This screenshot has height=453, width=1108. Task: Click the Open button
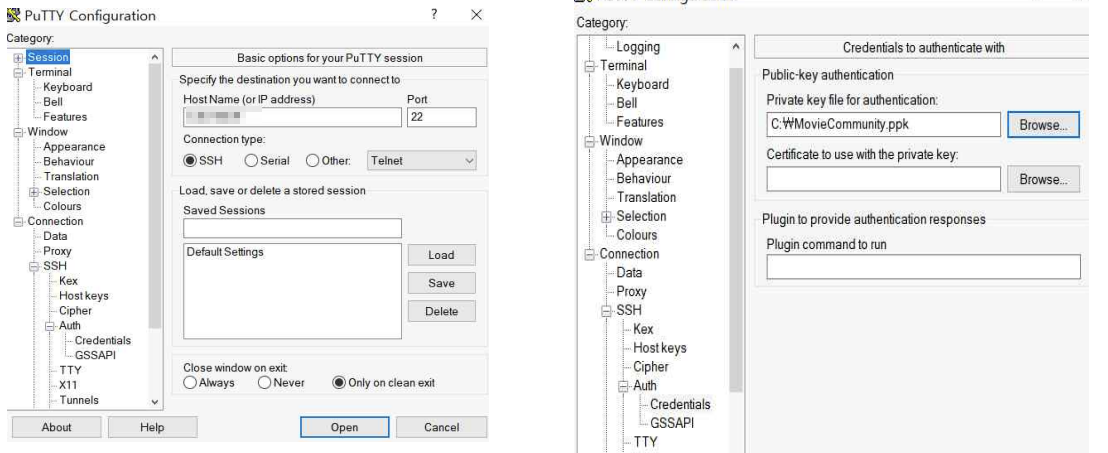click(344, 427)
